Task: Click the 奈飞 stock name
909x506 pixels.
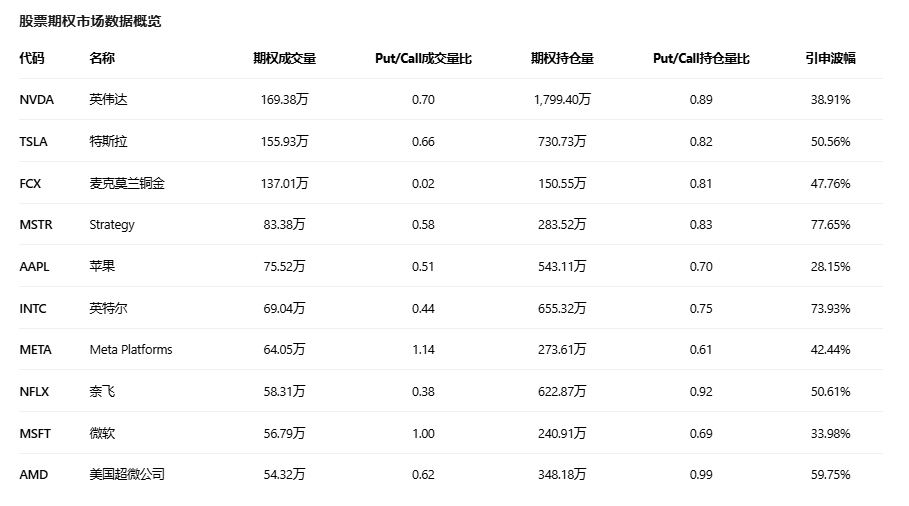Action: click(102, 392)
